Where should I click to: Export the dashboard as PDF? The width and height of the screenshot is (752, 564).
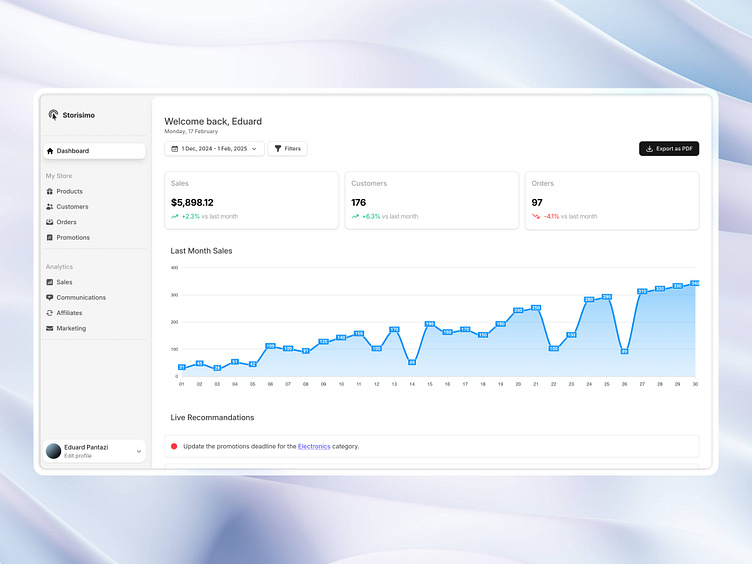point(669,149)
